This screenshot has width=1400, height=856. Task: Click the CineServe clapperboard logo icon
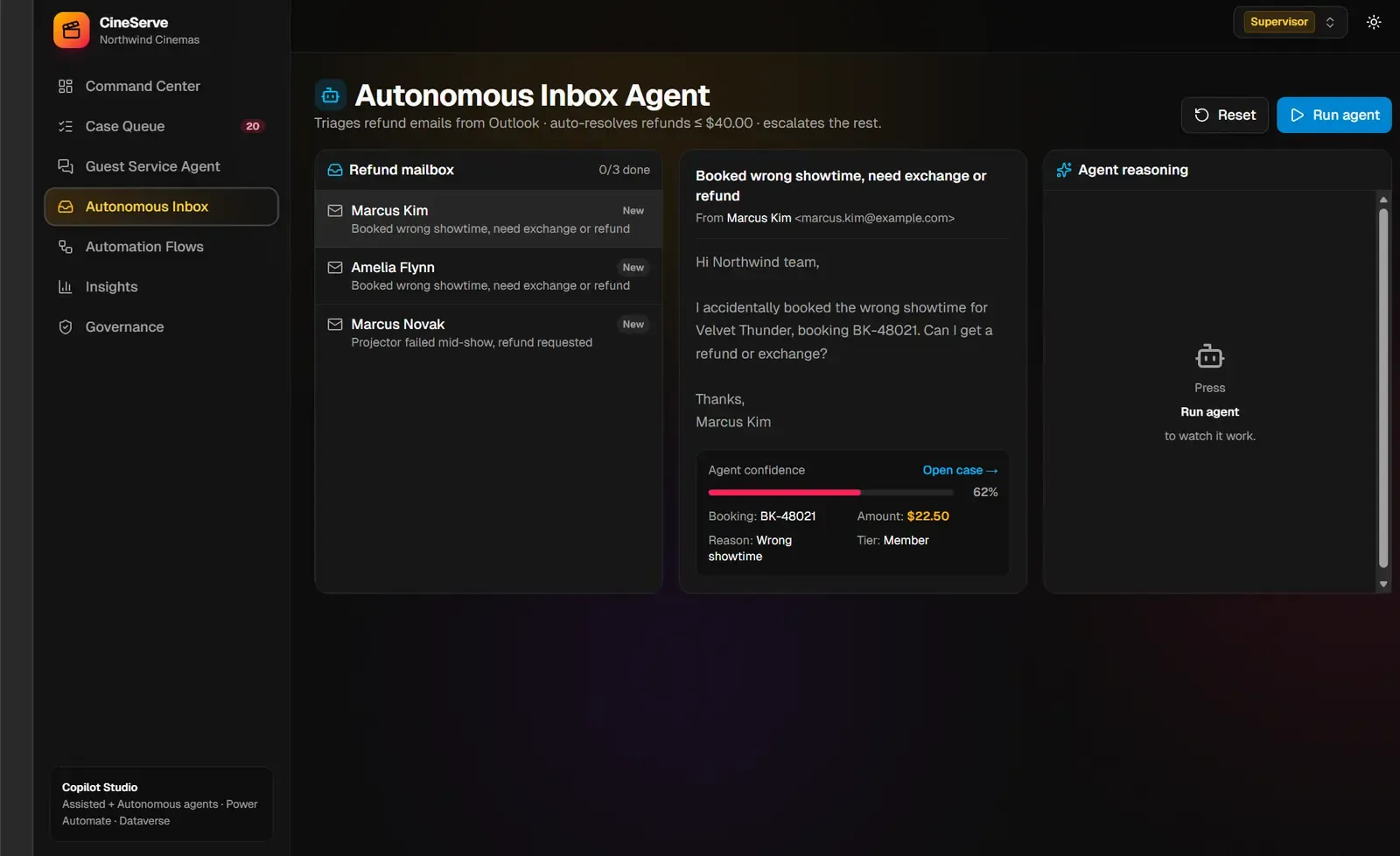(71, 31)
